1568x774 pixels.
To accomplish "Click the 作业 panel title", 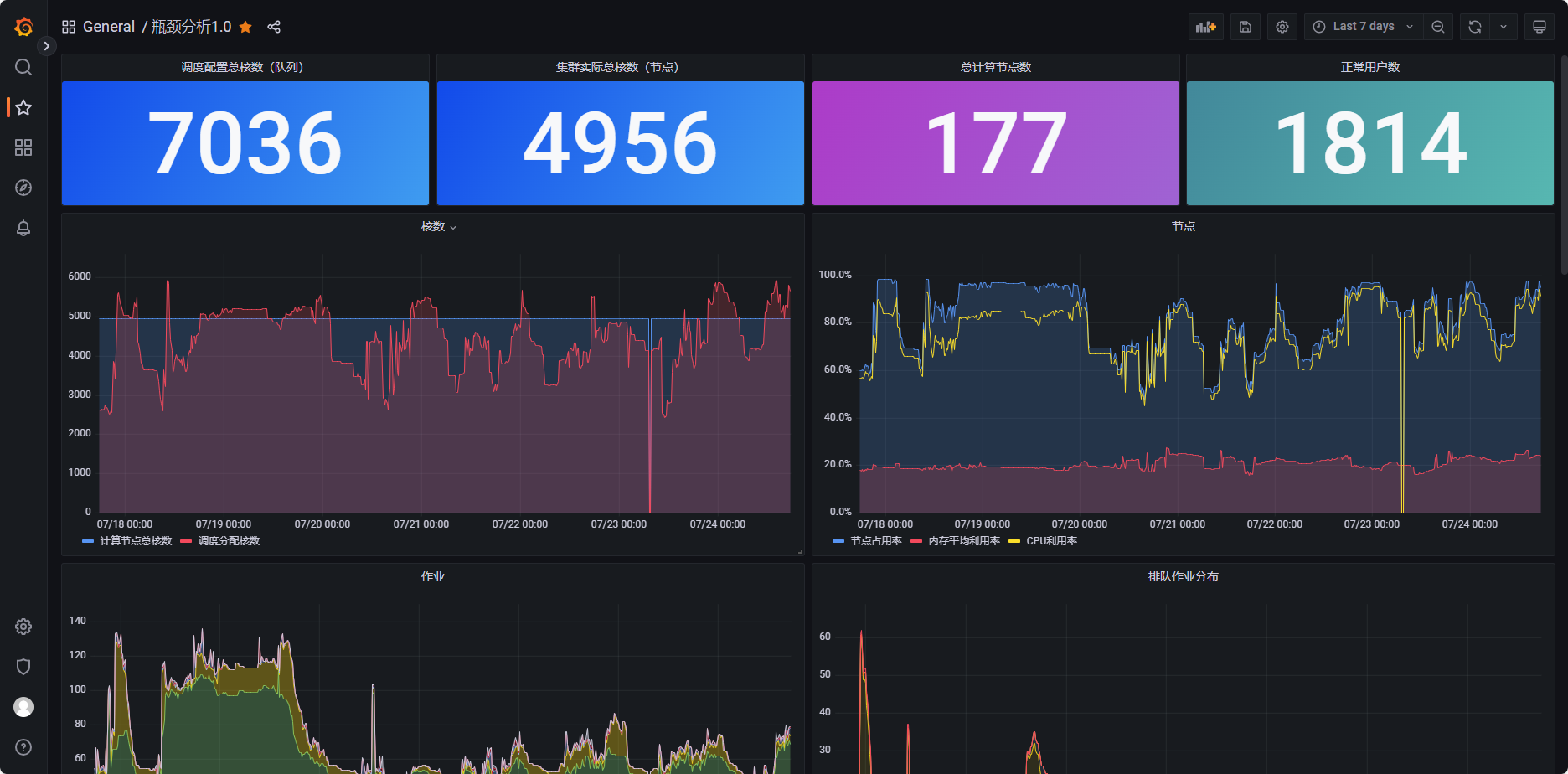I will coord(433,576).
